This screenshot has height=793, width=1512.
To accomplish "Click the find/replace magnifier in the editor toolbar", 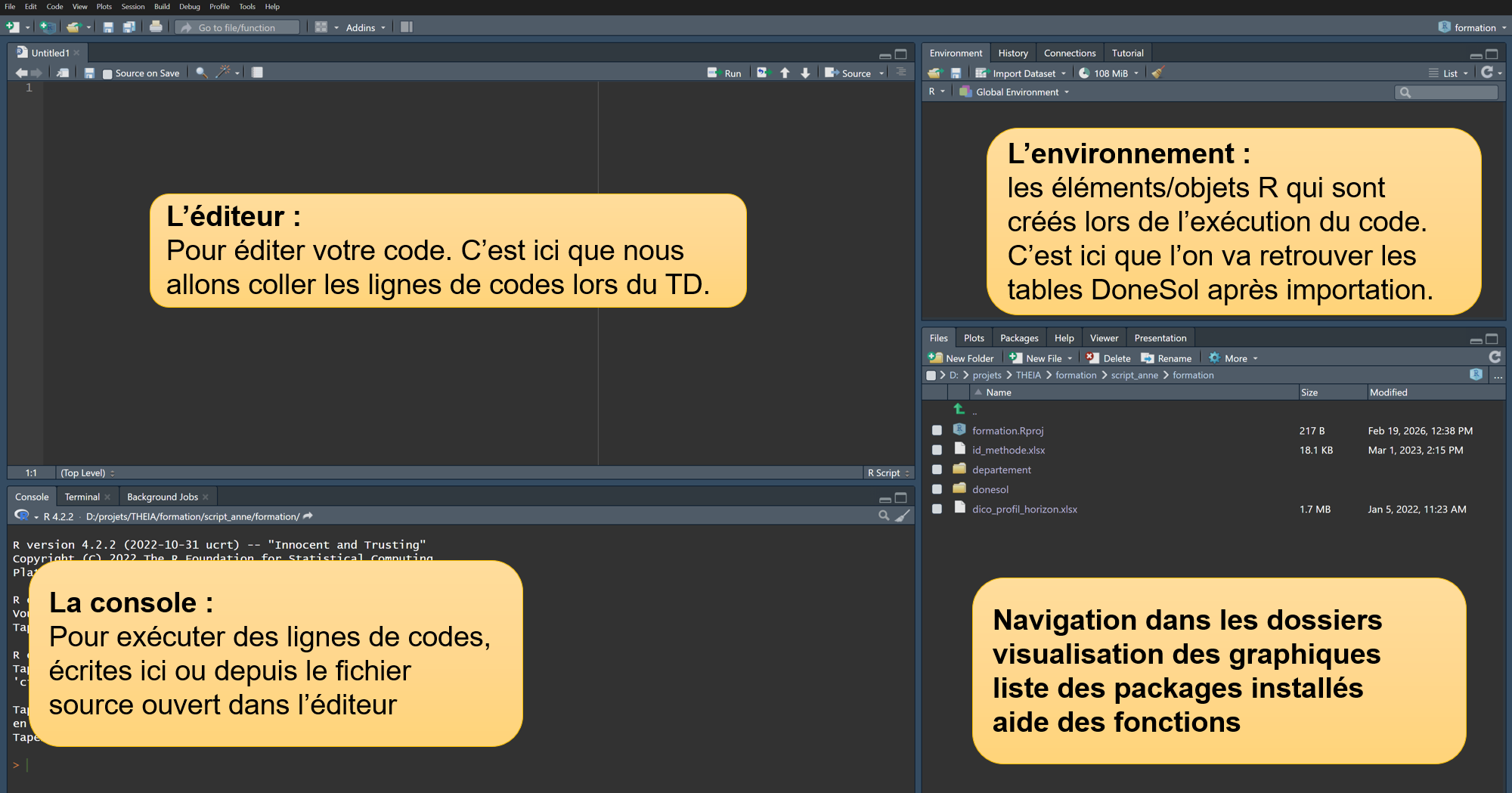I will tap(201, 73).
